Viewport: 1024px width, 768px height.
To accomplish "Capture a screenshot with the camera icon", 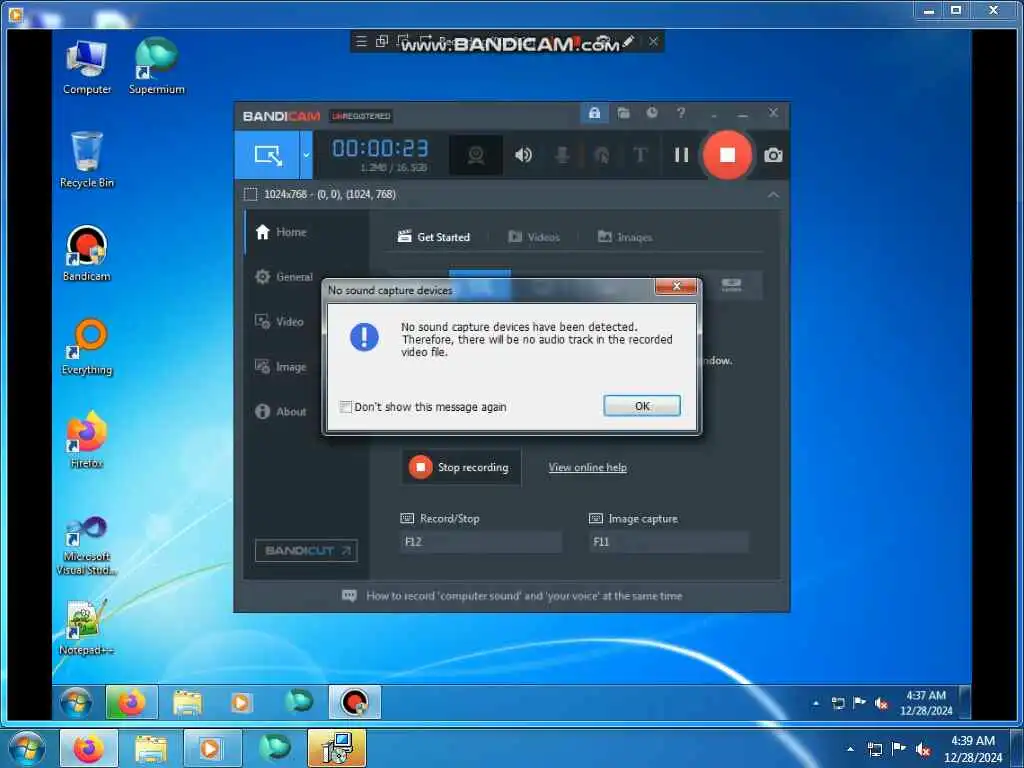I will tap(773, 155).
